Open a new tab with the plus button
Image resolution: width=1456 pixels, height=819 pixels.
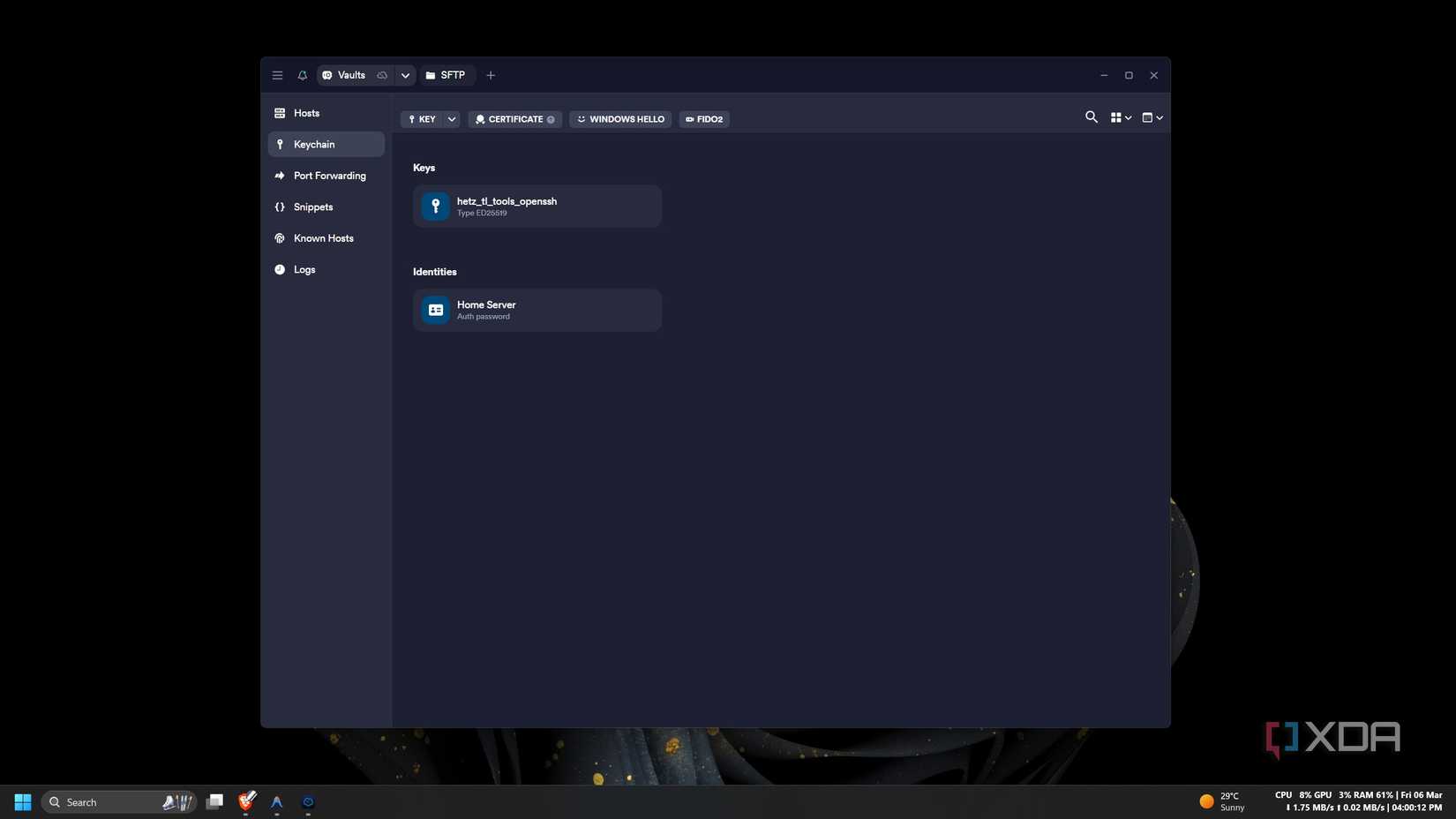click(x=491, y=75)
